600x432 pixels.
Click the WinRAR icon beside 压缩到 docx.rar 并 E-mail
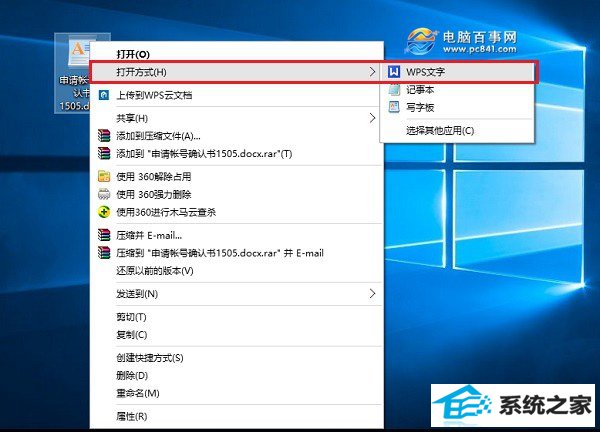[x=104, y=253]
